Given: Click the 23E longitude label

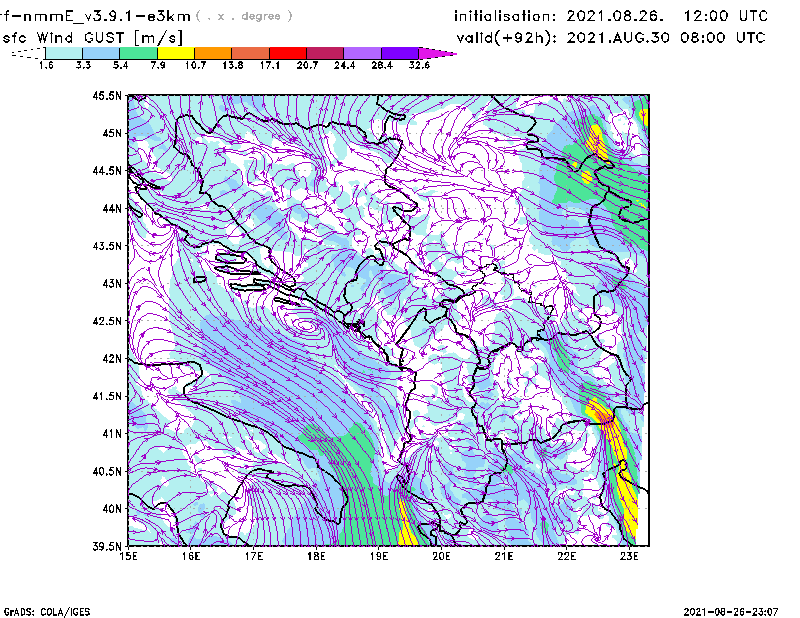Looking at the screenshot, I should pyautogui.click(x=629, y=556).
